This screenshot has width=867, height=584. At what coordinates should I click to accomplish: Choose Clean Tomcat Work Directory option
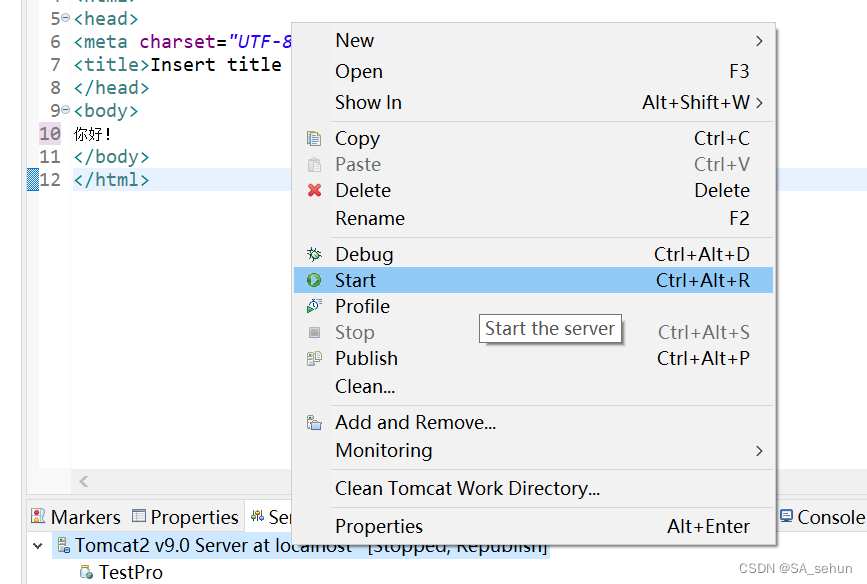(467, 489)
